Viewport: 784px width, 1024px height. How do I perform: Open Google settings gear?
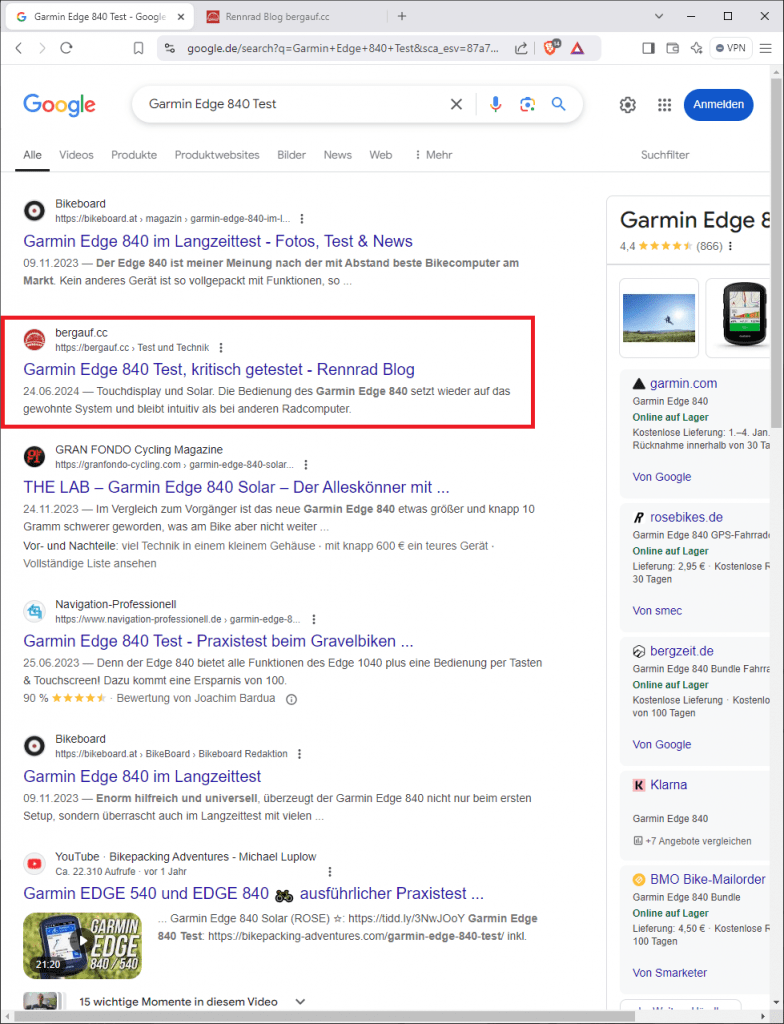pyautogui.click(x=628, y=105)
